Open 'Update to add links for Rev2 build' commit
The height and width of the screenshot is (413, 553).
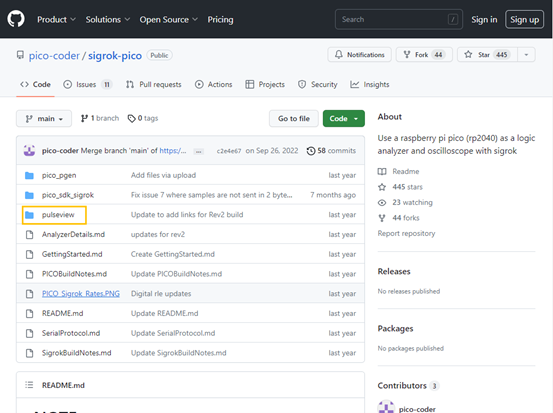coord(187,215)
